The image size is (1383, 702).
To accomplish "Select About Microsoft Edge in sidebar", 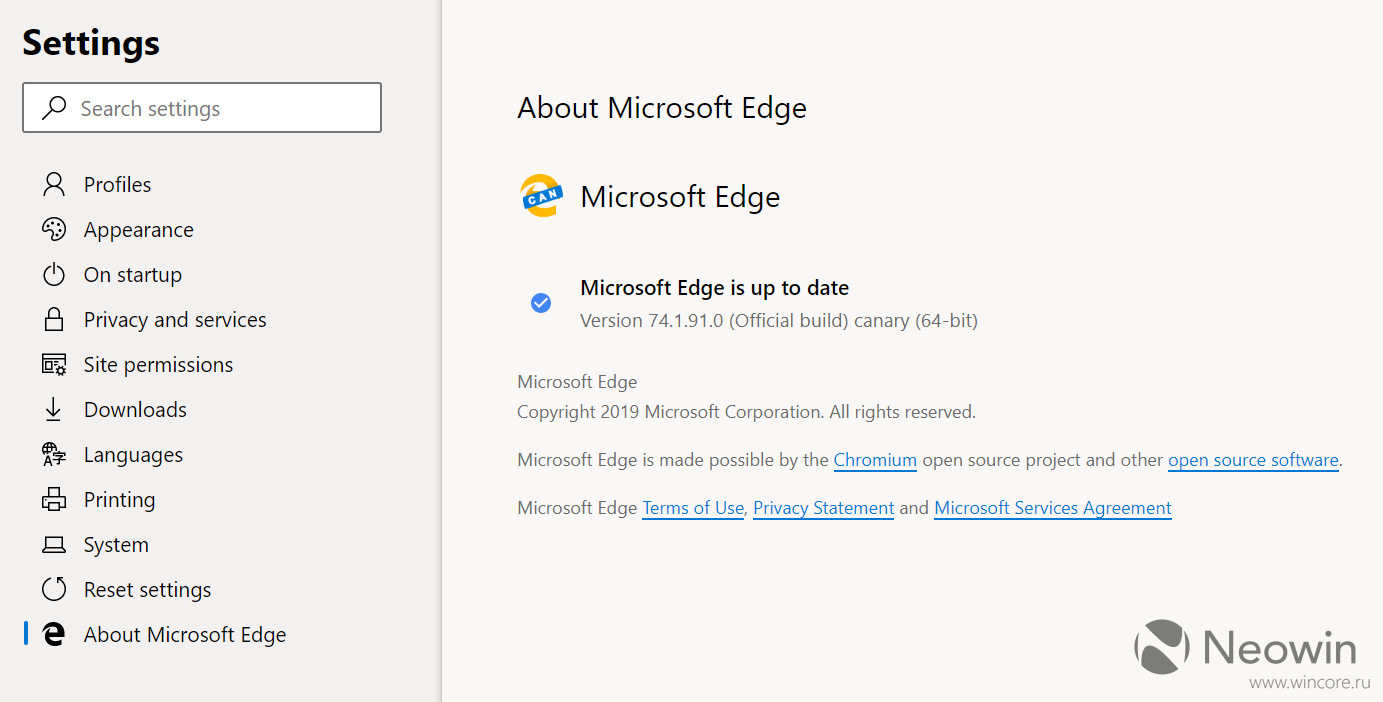I will tap(185, 634).
